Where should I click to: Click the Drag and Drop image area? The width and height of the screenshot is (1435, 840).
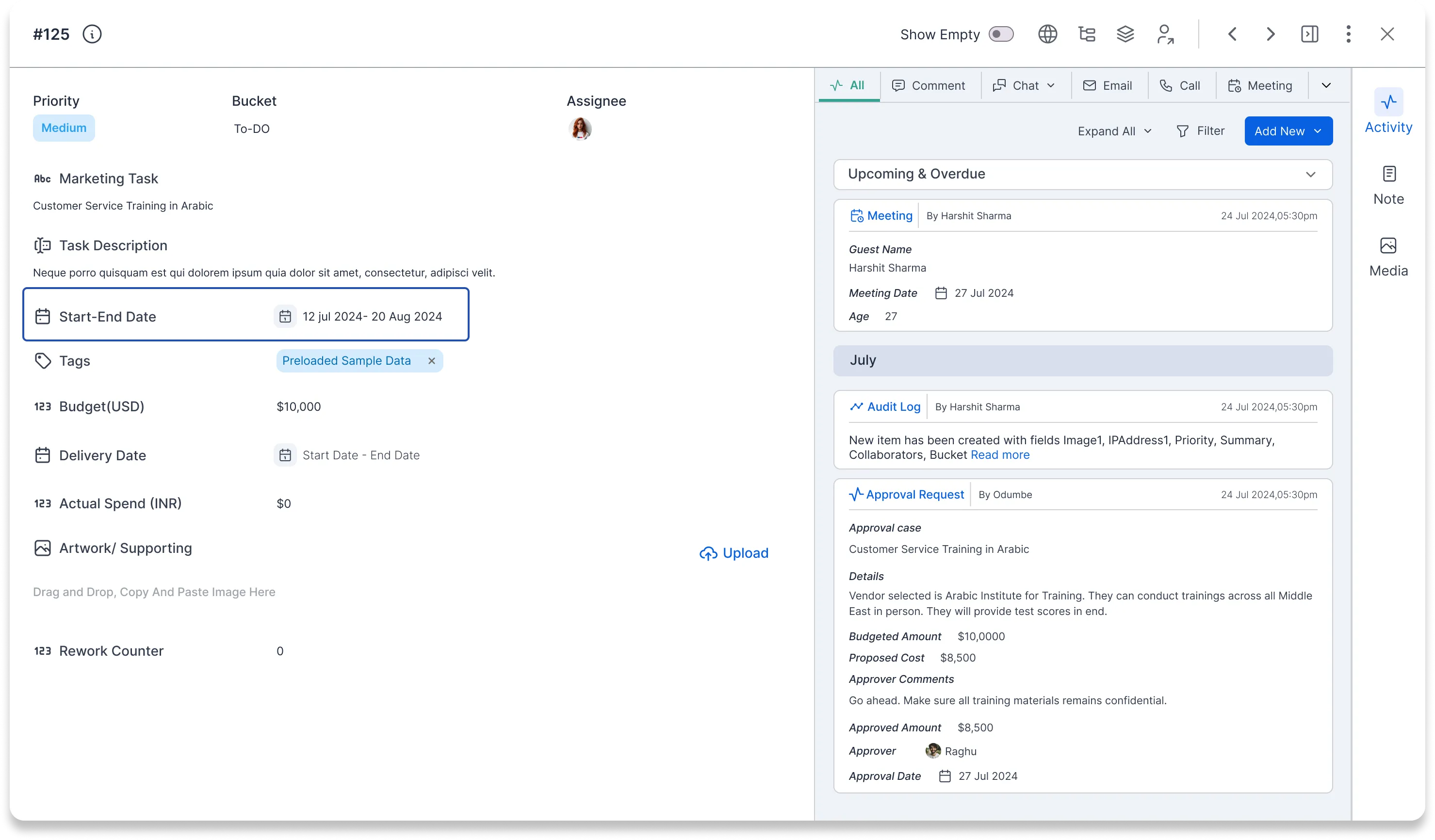coord(154,592)
